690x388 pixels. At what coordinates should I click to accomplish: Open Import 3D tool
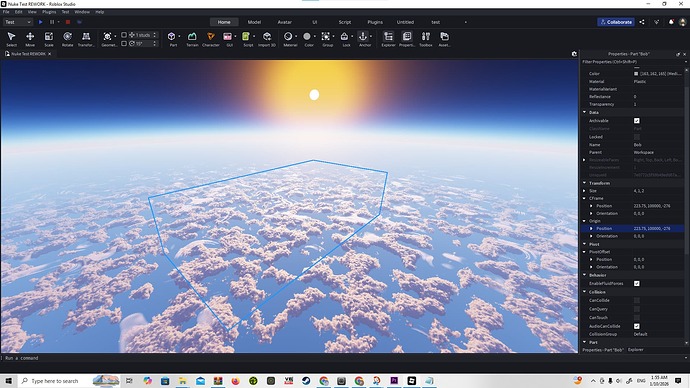[x=267, y=39]
